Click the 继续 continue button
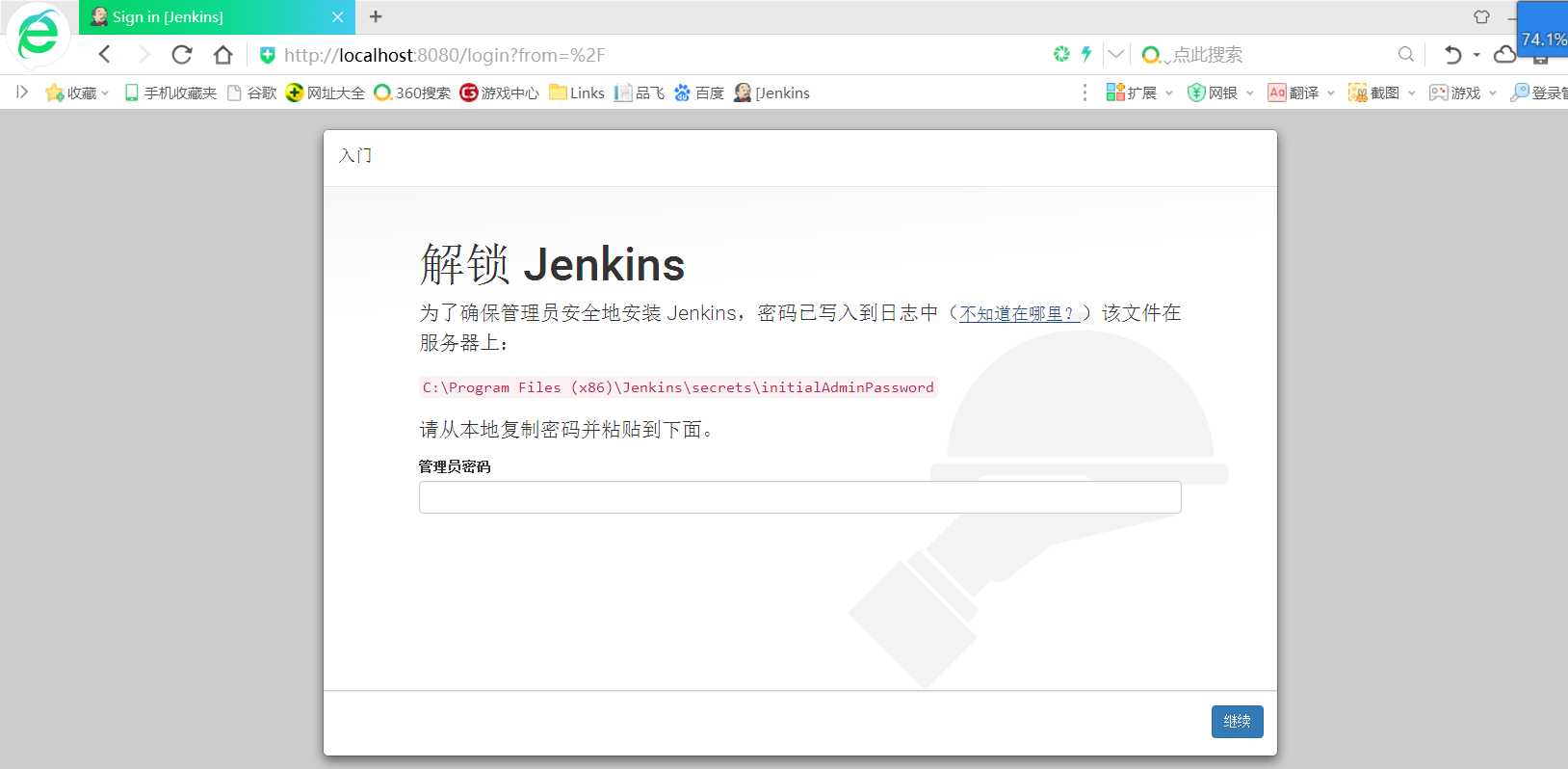Image resolution: width=1568 pixels, height=769 pixels. point(1237,722)
